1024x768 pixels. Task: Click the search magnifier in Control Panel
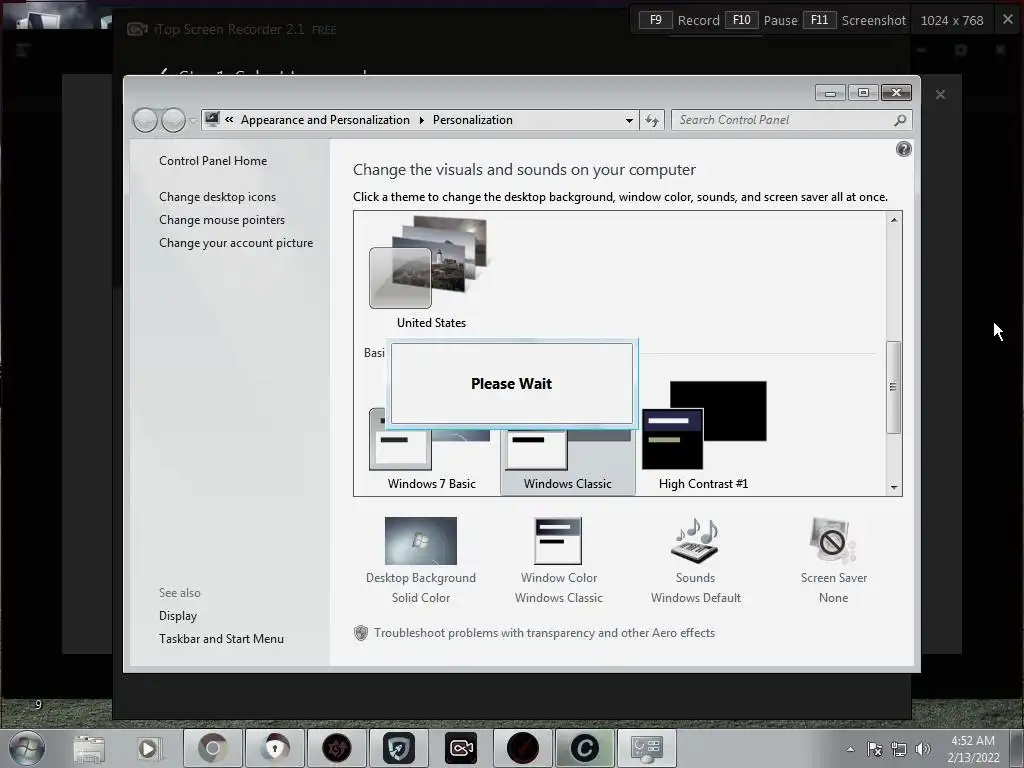coord(900,120)
